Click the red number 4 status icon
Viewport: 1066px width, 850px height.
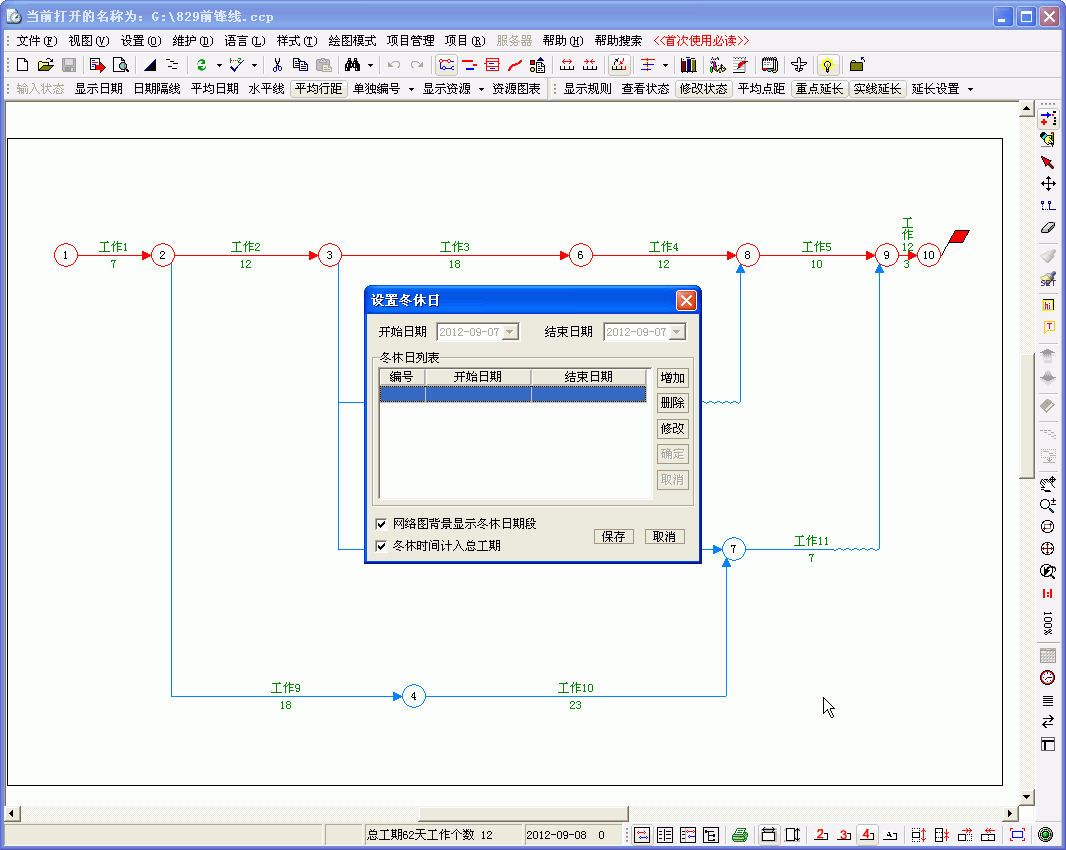tap(867, 834)
